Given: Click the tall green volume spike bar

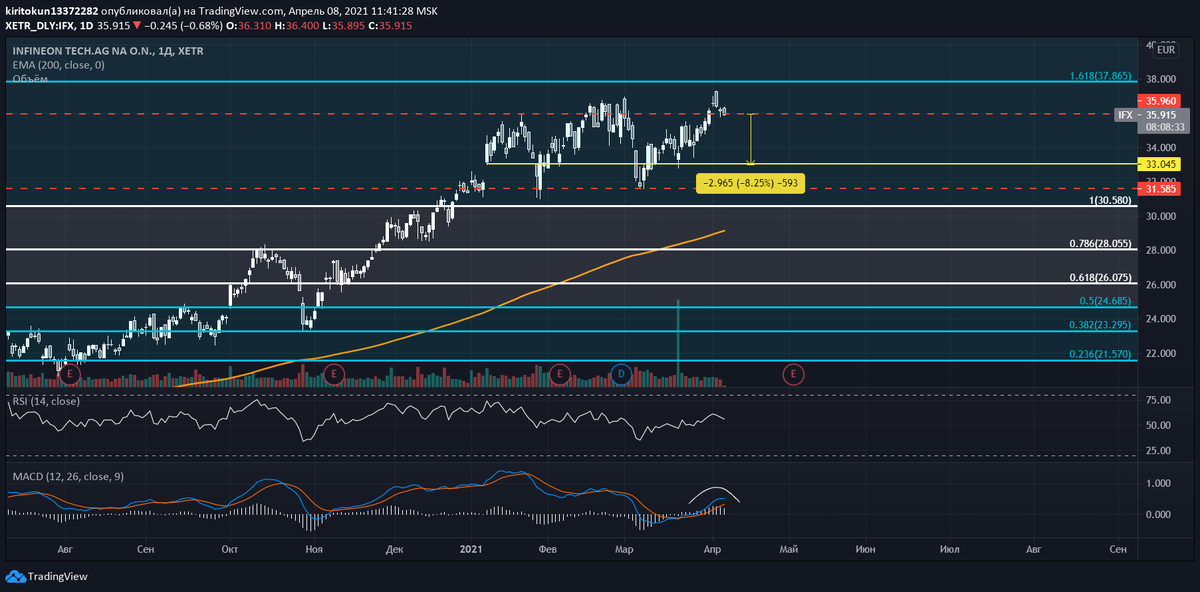Looking at the screenshot, I should [x=679, y=343].
